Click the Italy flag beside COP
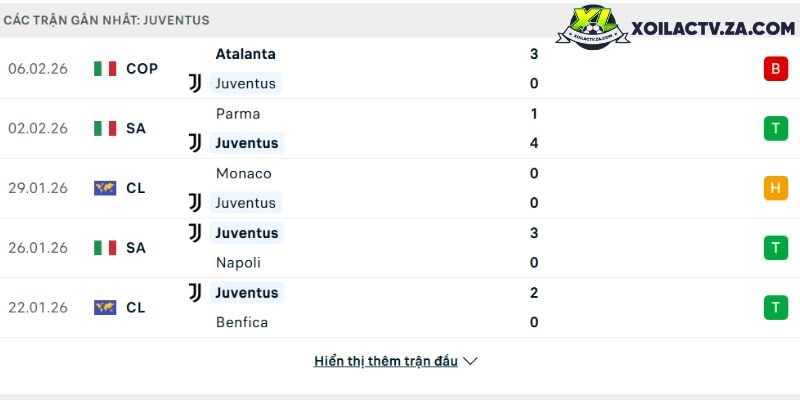 105,68
